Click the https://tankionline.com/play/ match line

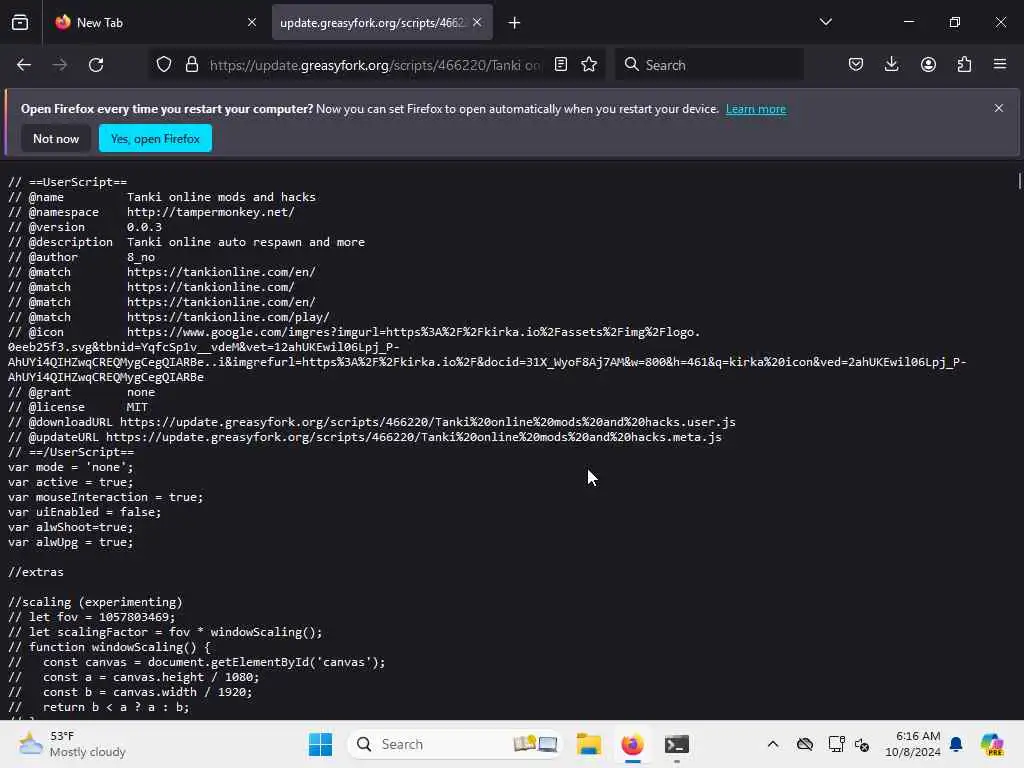tap(229, 317)
